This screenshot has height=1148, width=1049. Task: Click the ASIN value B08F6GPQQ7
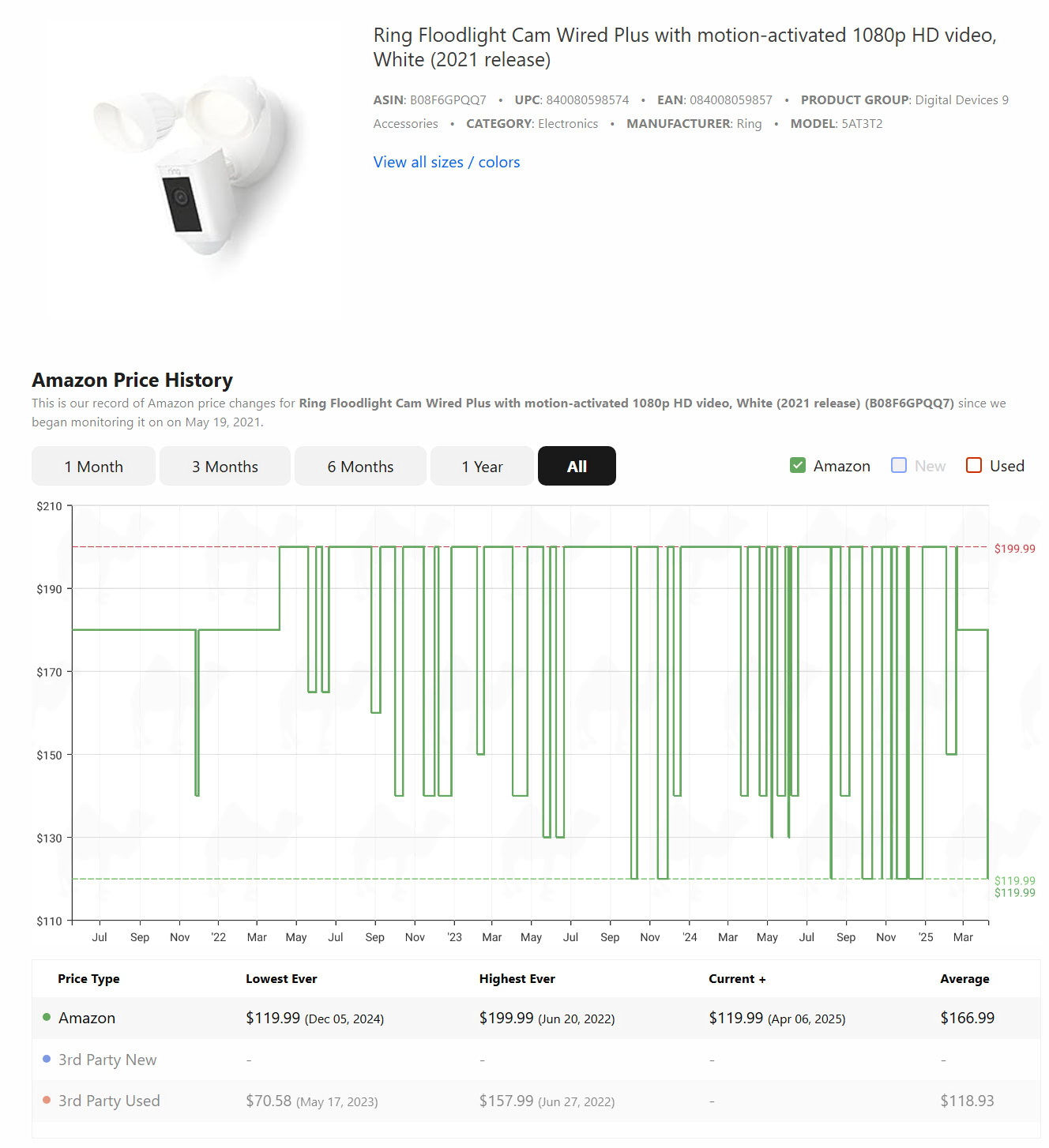(x=448, y=100)
